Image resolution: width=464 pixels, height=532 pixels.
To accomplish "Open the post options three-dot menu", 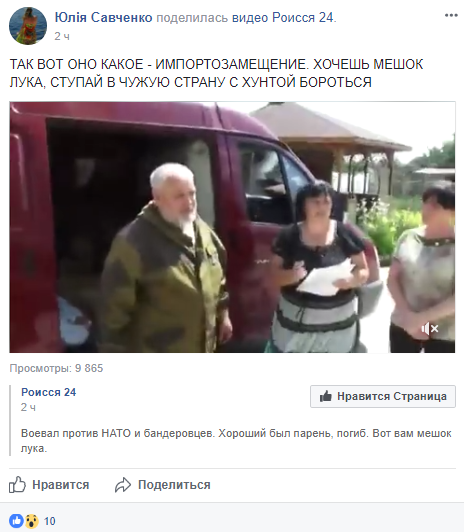I will pyautogui.click(x=451, y=16).
